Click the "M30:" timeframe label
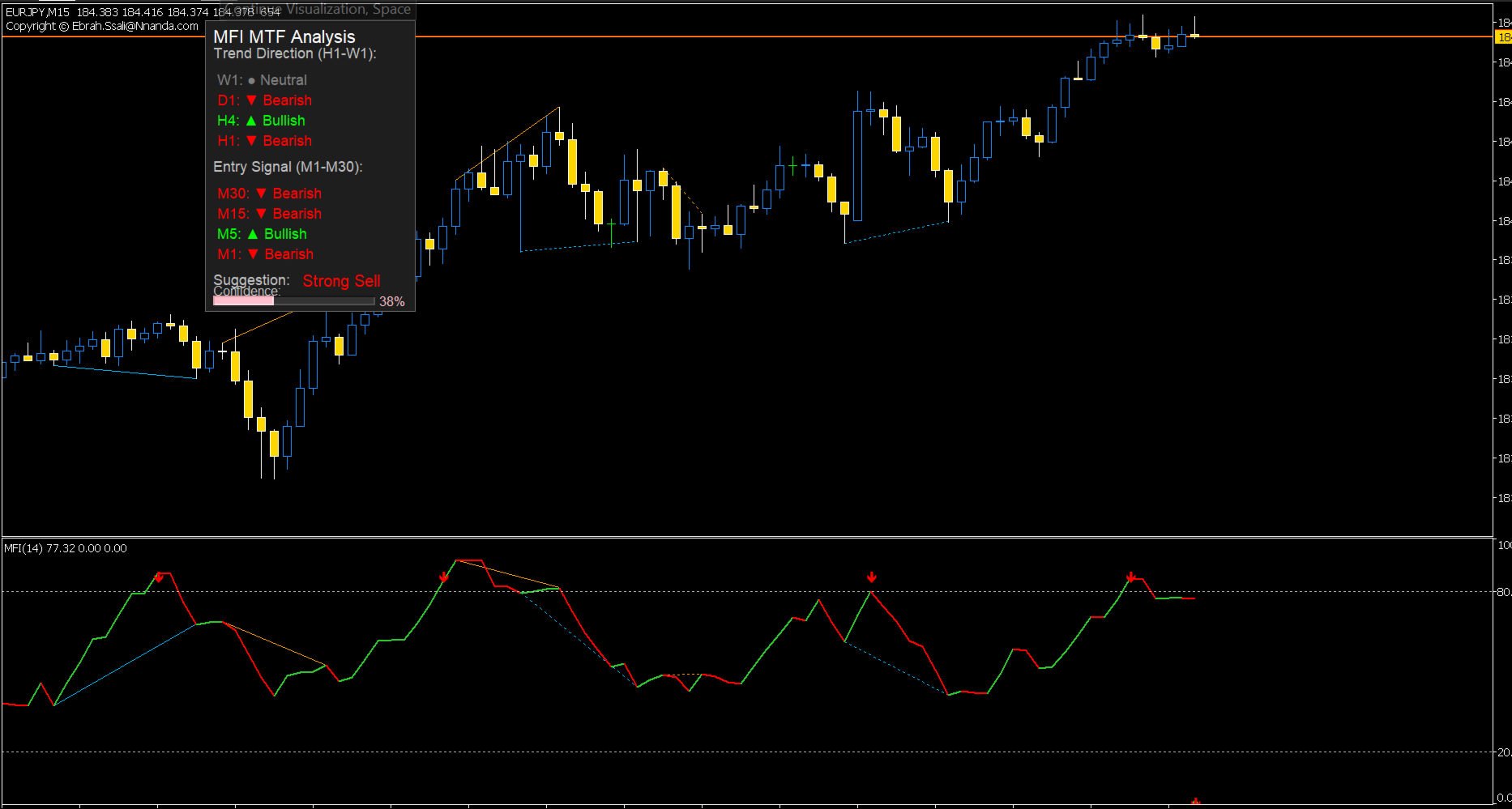Image resolution: width=1512 pixels, height=809 pixels. [233, 194]
